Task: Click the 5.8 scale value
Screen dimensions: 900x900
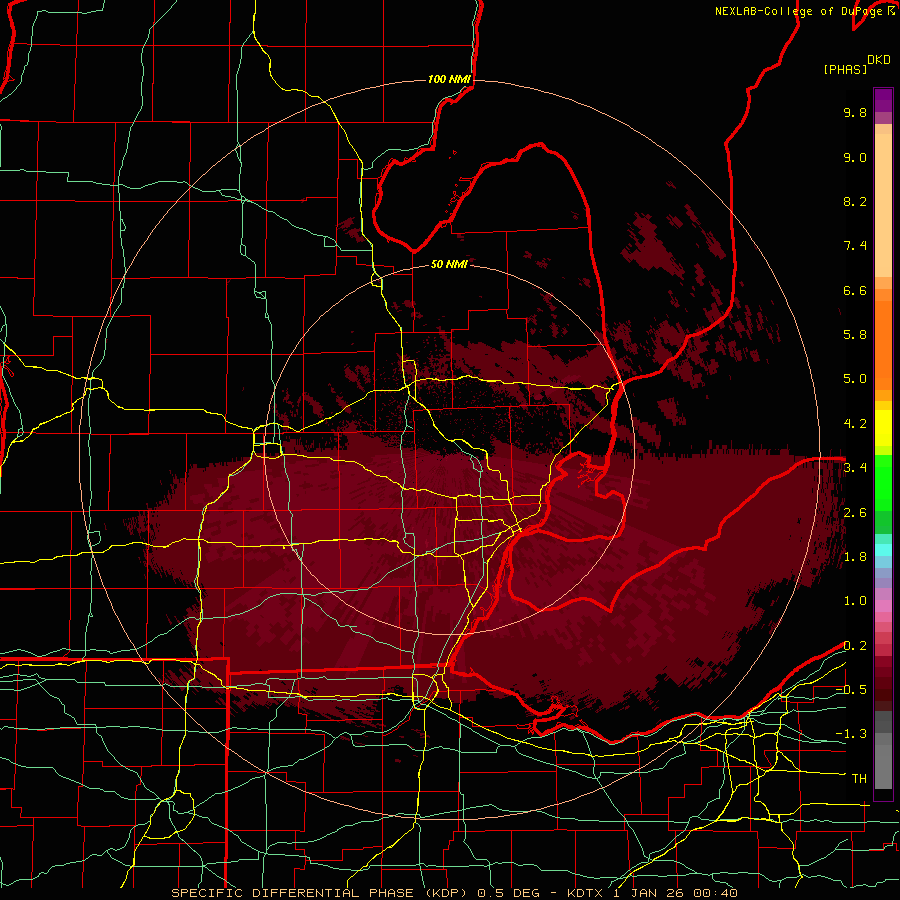Action: [855, 335]
